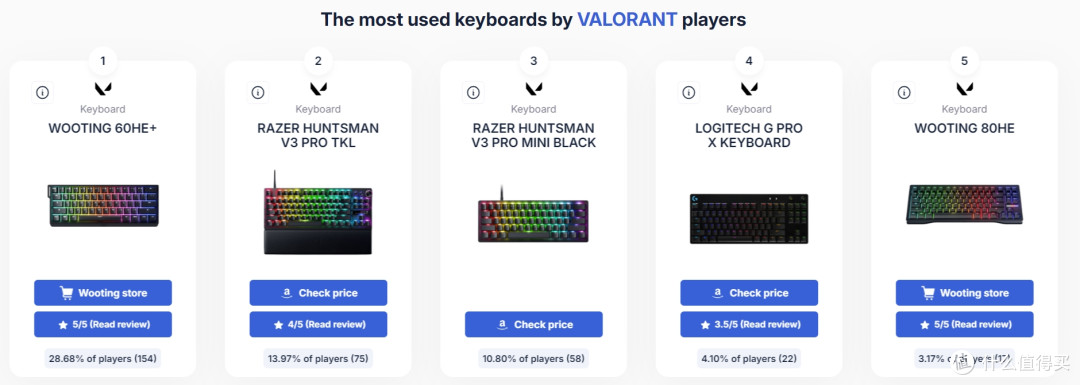The width and height of the screenshot is (1080, 385).
Task: Open Wooting store for 80HE
Action: point(964,293)
